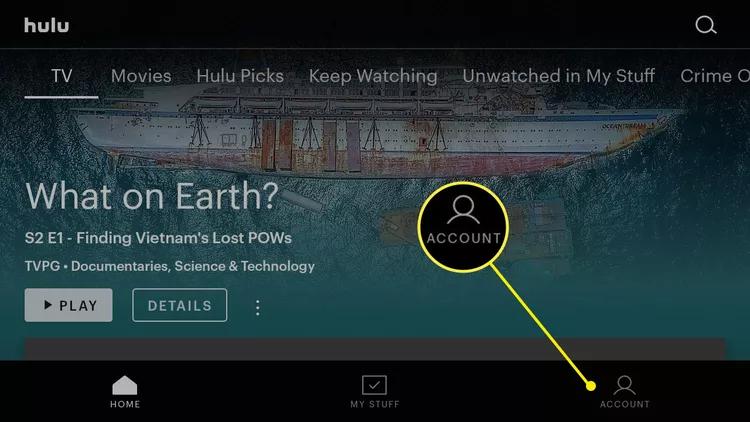Play What on Earth? episode
This screenshot has height=422, width=750.
[68, 305]
